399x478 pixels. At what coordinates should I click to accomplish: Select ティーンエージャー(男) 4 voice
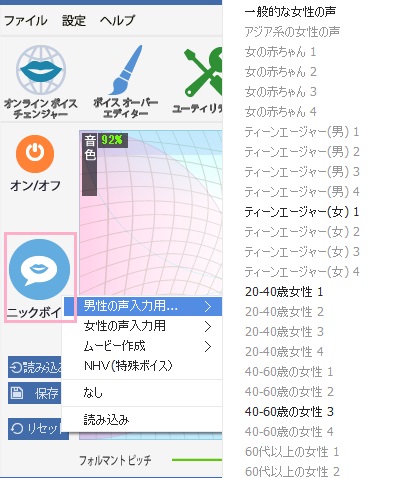[x=302, y=192]
